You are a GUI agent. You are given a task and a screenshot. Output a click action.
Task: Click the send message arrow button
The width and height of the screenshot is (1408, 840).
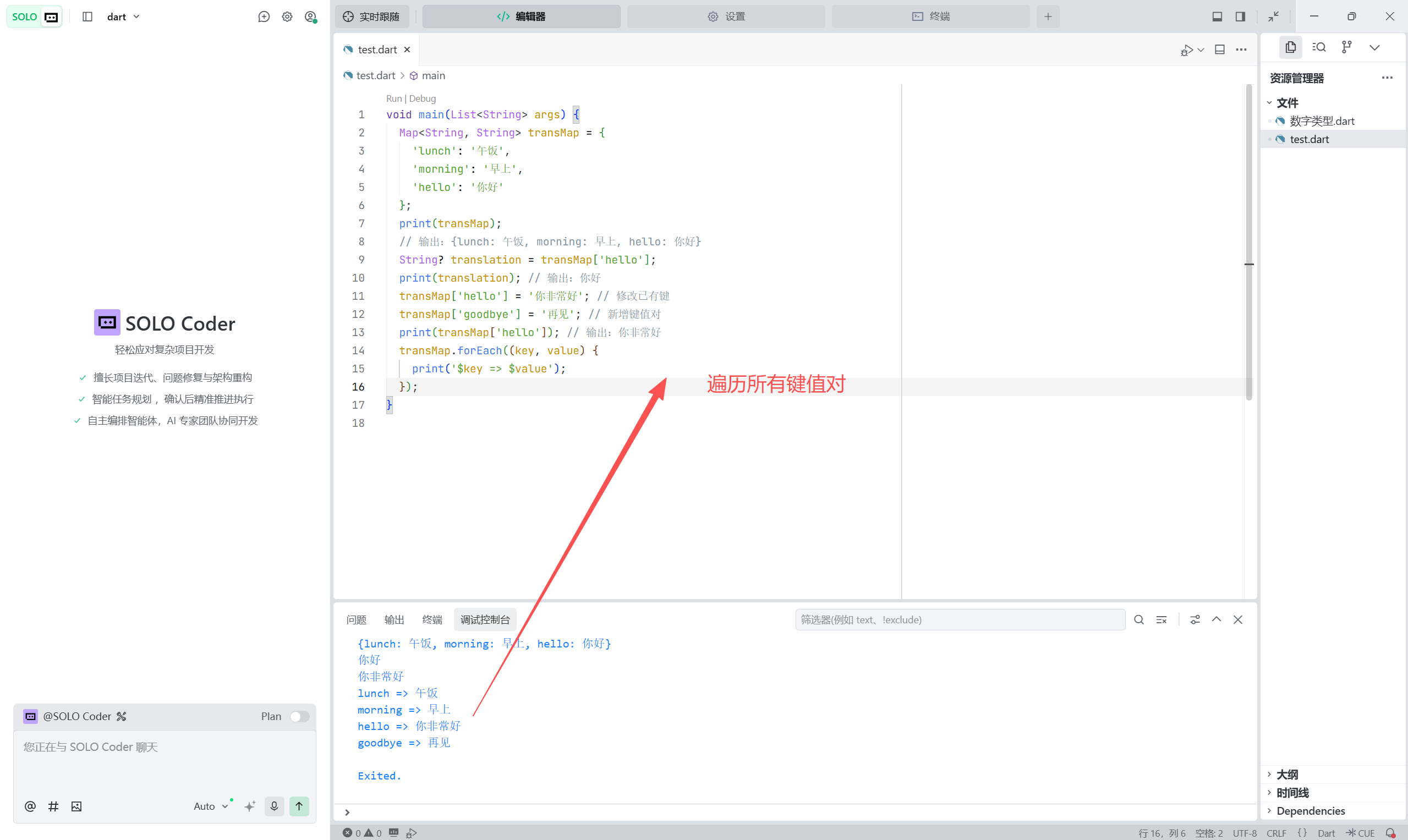coord(299,806)
